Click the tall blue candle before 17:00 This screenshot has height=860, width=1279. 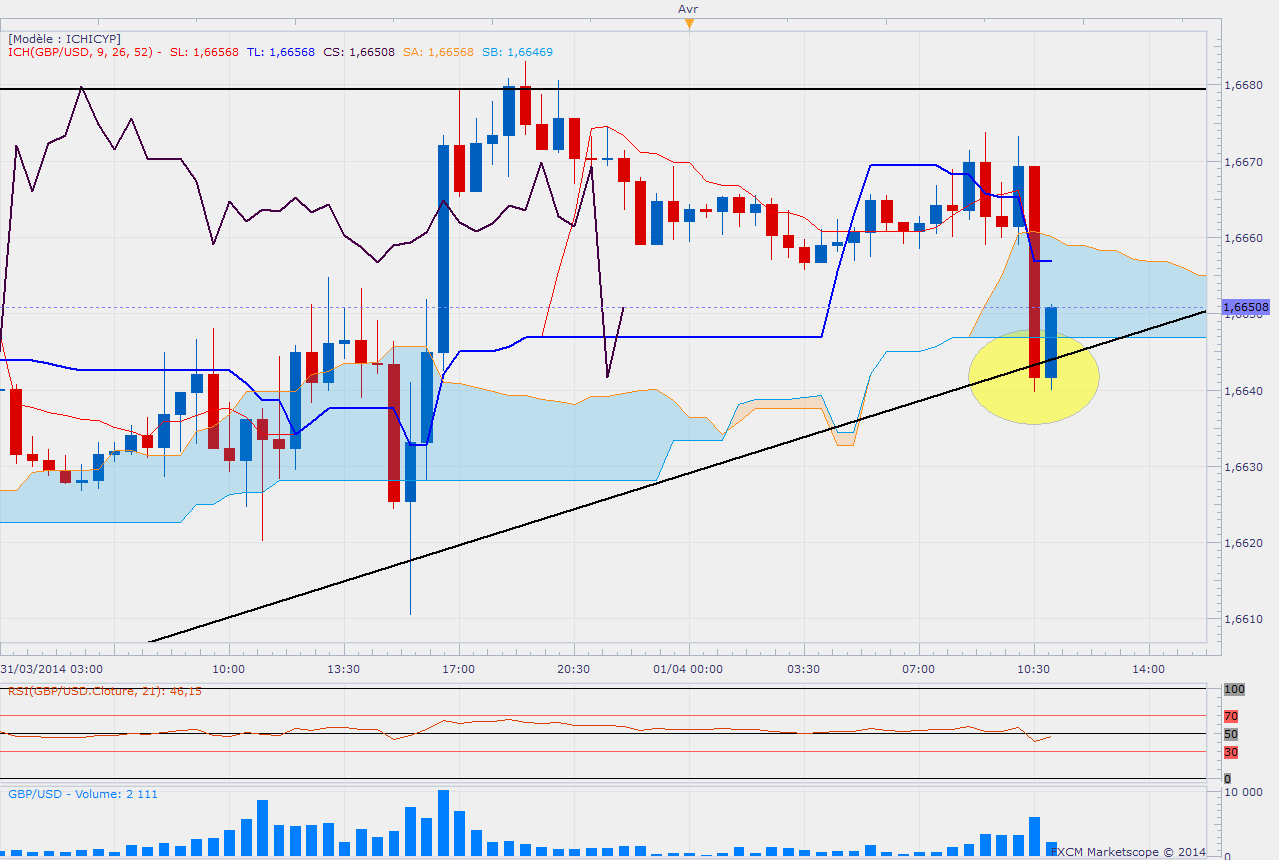click(x=443, y=248)
